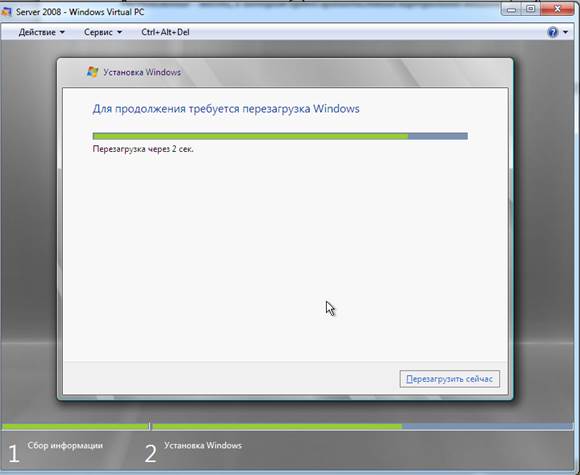The image size is (580, 475).
Task: Expand the help dropdown arrow
Action: 565,32
